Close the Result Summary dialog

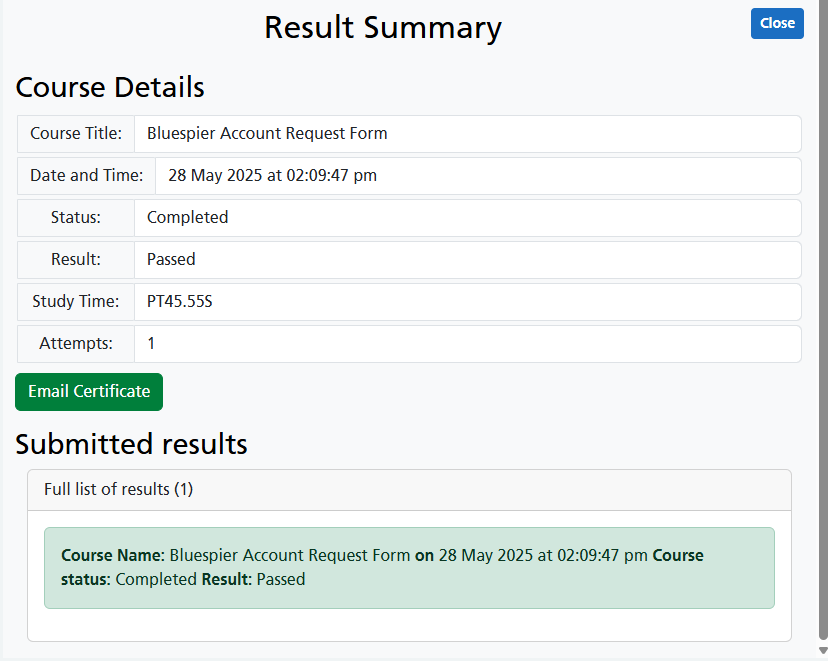pos(776,23)
